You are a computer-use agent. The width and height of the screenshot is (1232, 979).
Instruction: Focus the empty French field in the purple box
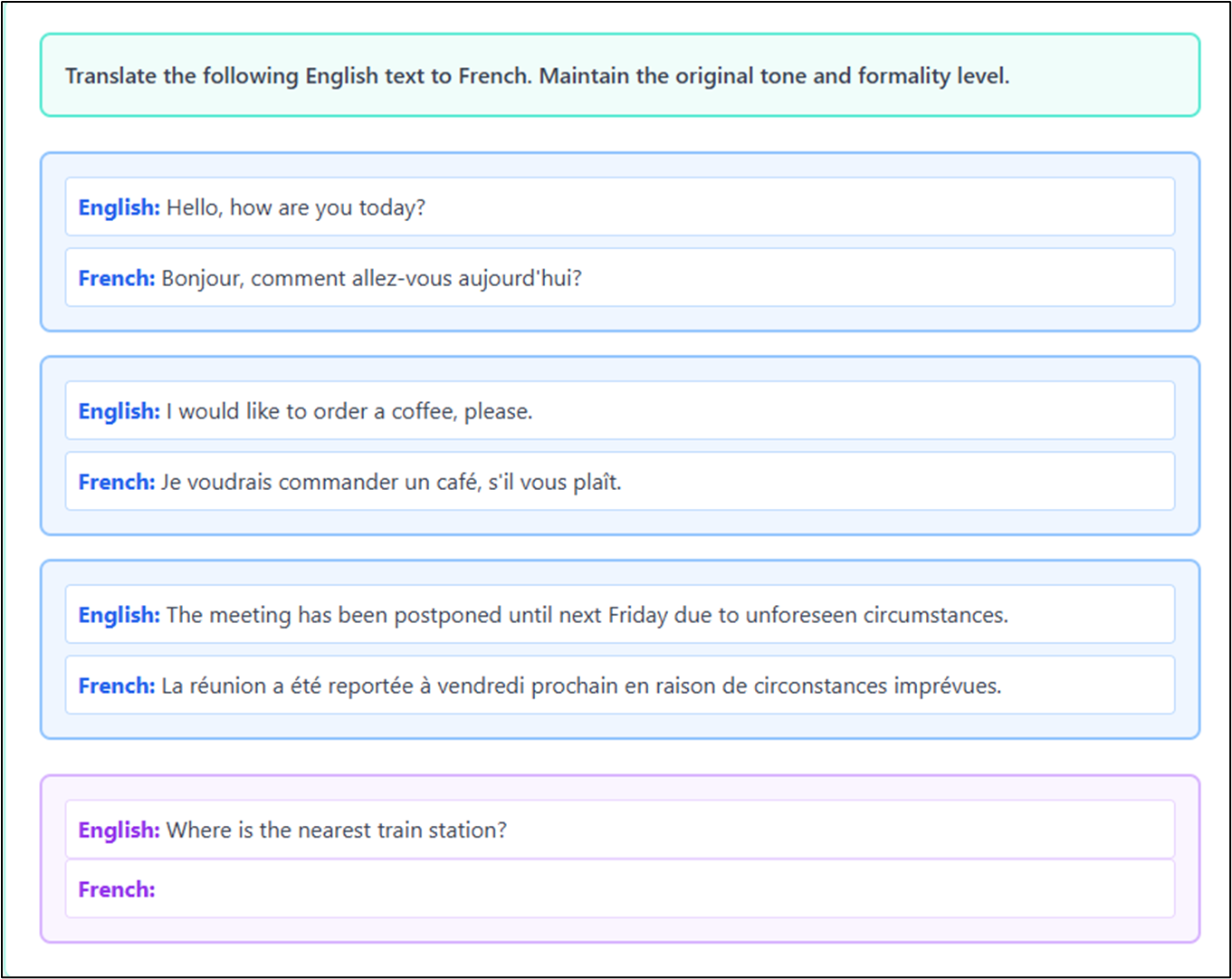(x=634, y=889)
